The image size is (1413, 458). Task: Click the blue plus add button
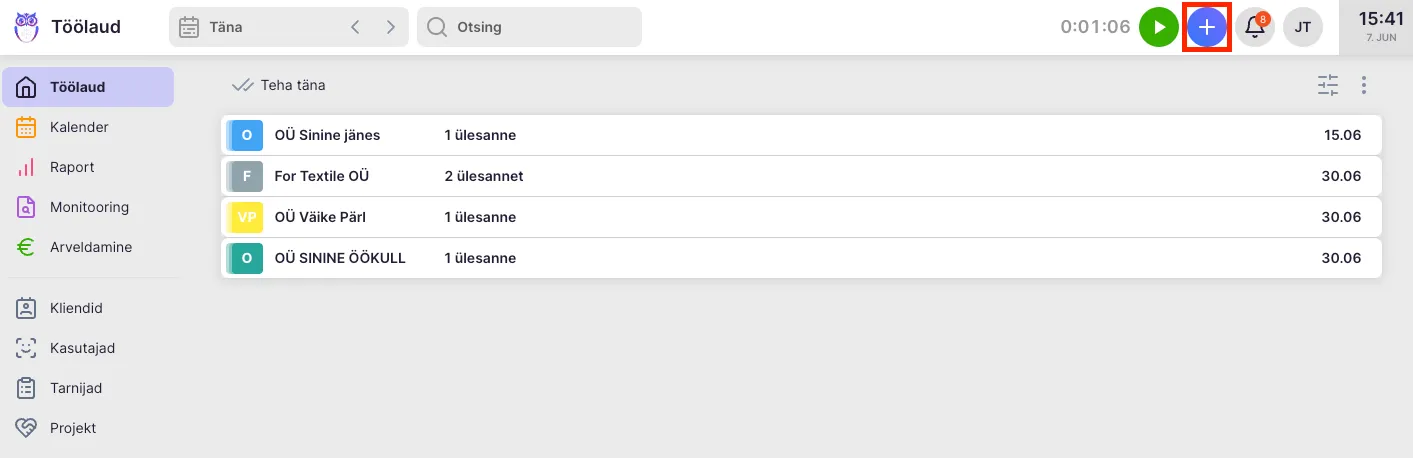point(1207,27)
